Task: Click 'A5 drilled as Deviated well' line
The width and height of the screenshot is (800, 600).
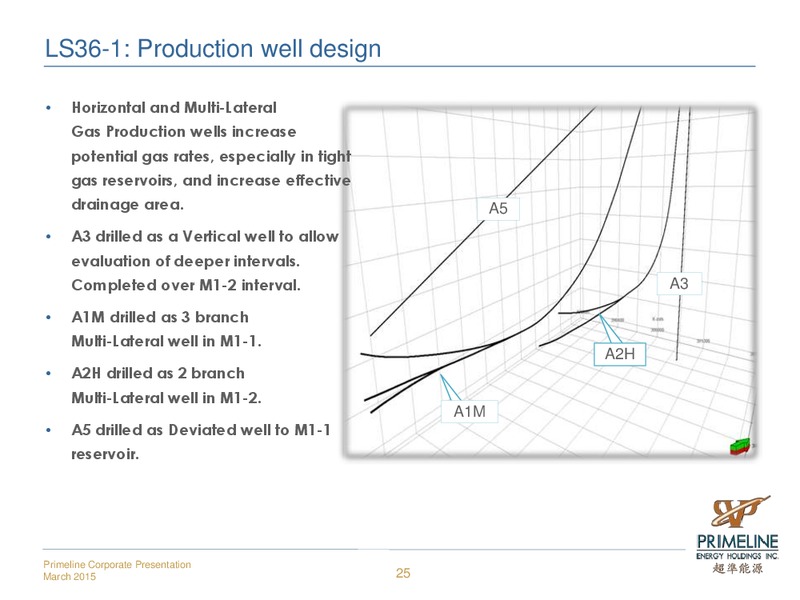Action: pos(201,430)
